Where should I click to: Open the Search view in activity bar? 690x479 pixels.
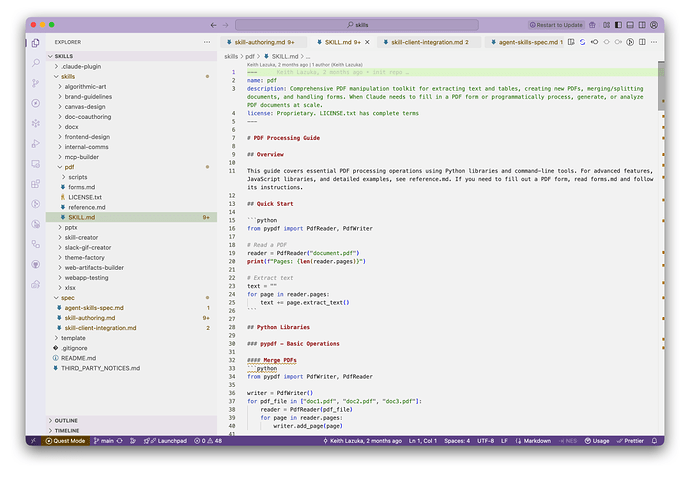36,62
